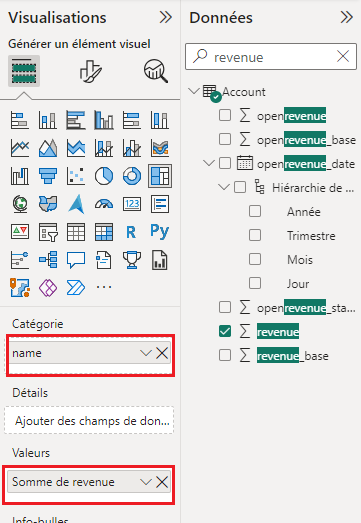Add the paginated report visual

pyautogui.click(x=160, y=260)
